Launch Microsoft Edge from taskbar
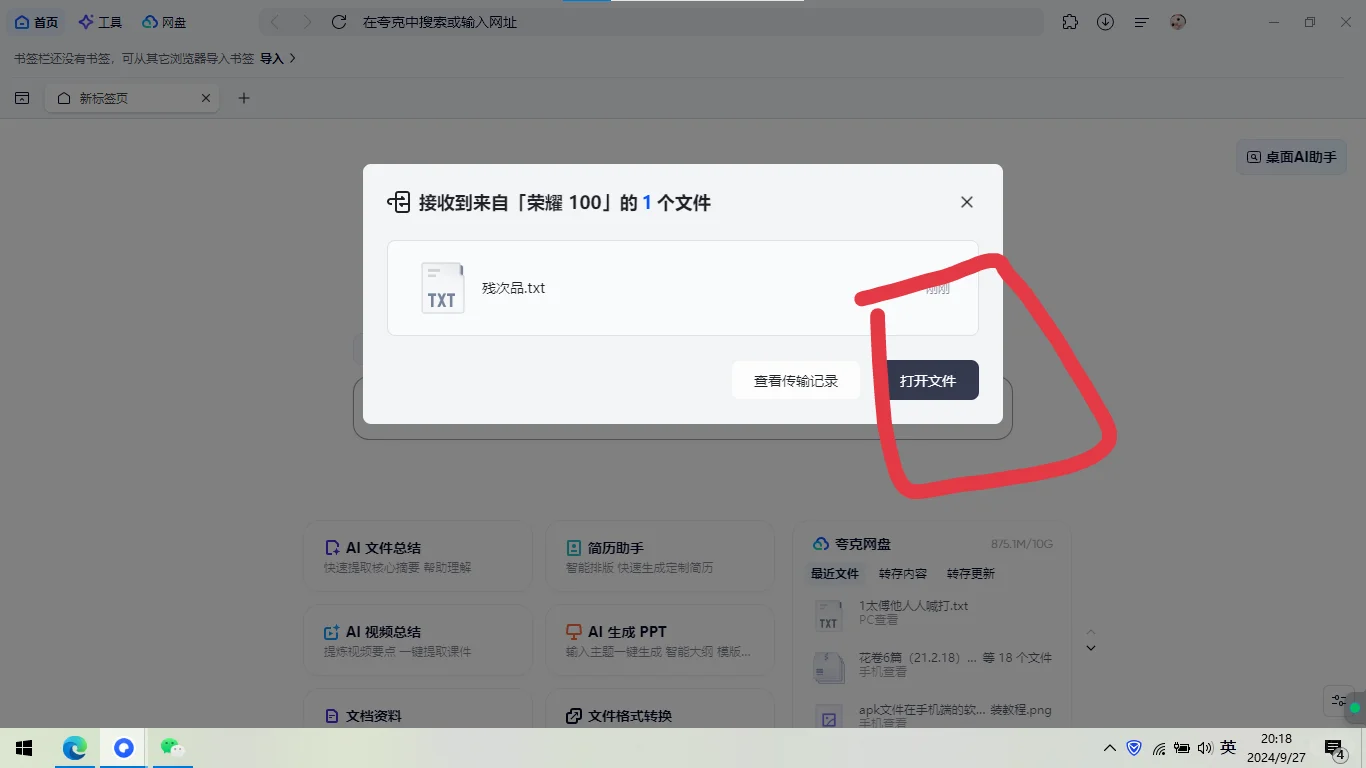The width and height of the screenshot is (1366, 768). pos(75,748)
